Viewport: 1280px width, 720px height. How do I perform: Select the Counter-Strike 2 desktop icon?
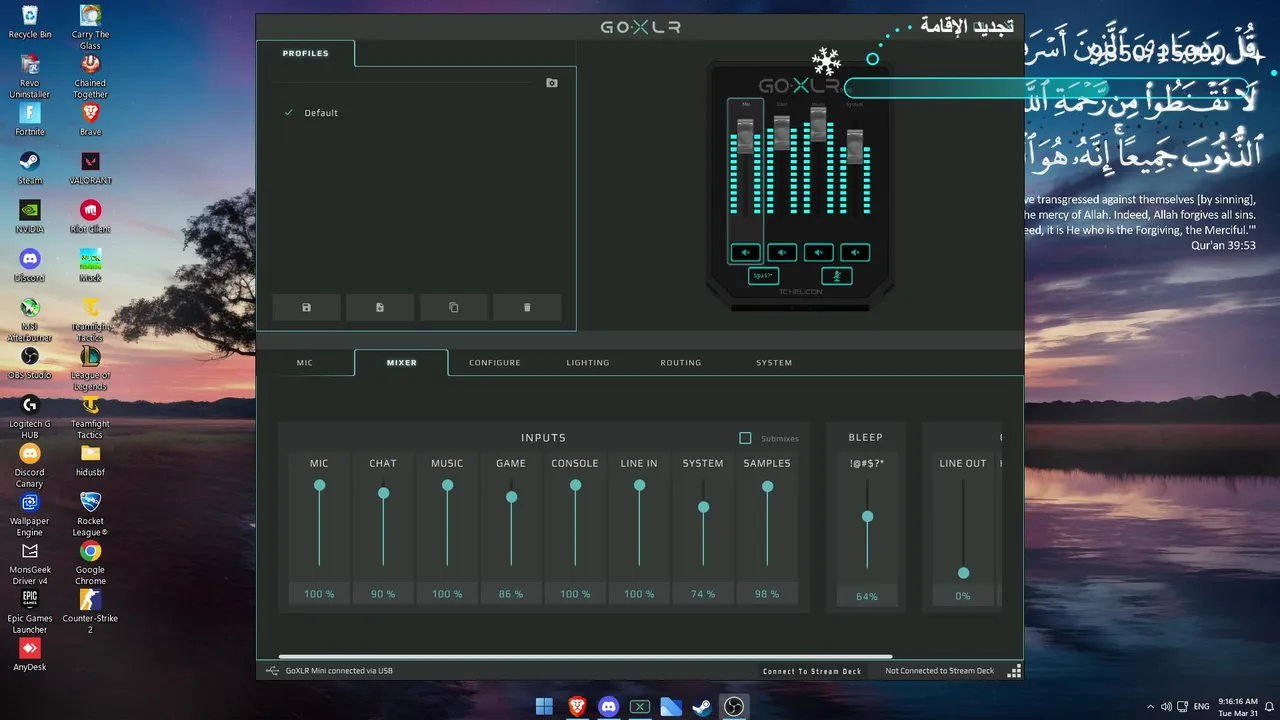(x=90, y=612)
